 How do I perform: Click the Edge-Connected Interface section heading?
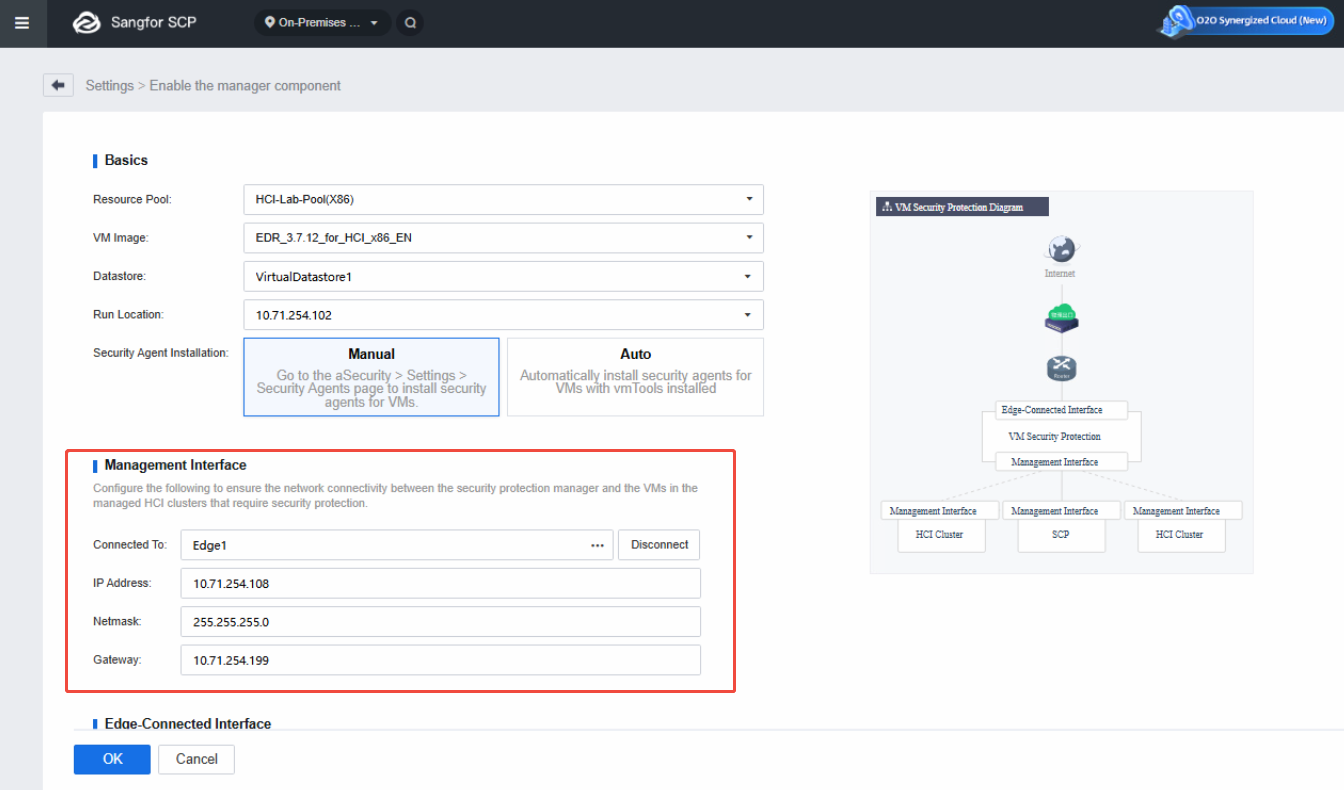[188, 723]
